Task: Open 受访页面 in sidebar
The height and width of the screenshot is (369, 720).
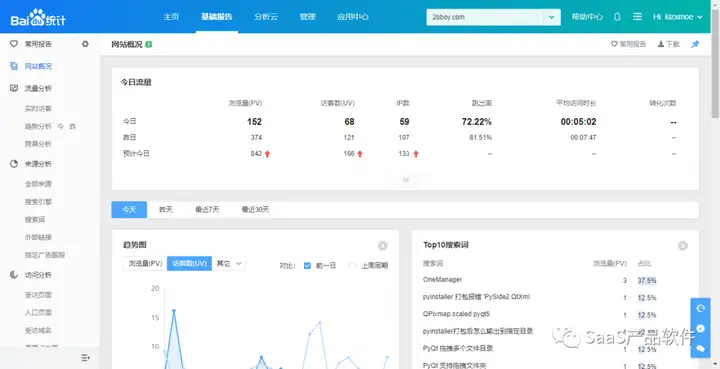Action: pyautogui.click(x=38, y=295)
